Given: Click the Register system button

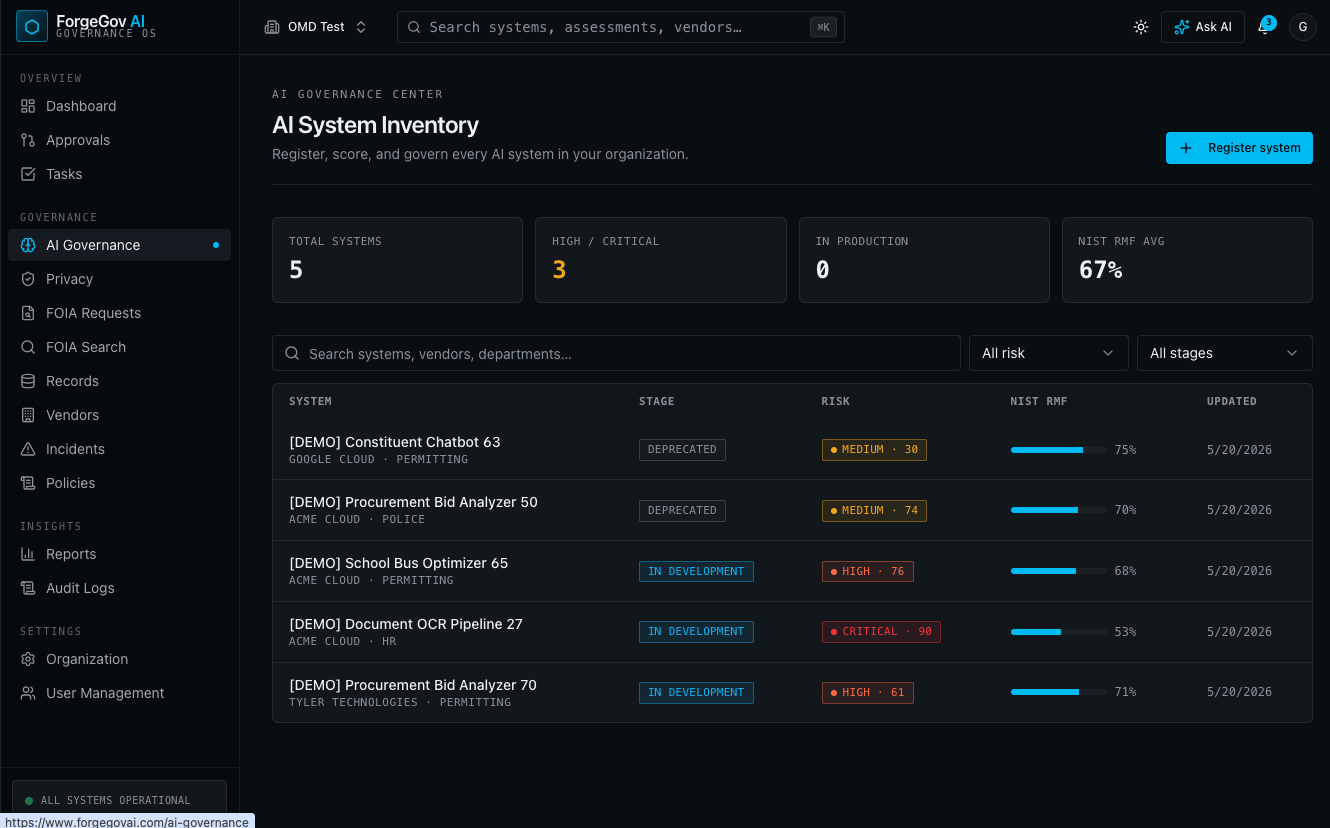Looking at the screenshot, I should click(x=1239, y=148).
